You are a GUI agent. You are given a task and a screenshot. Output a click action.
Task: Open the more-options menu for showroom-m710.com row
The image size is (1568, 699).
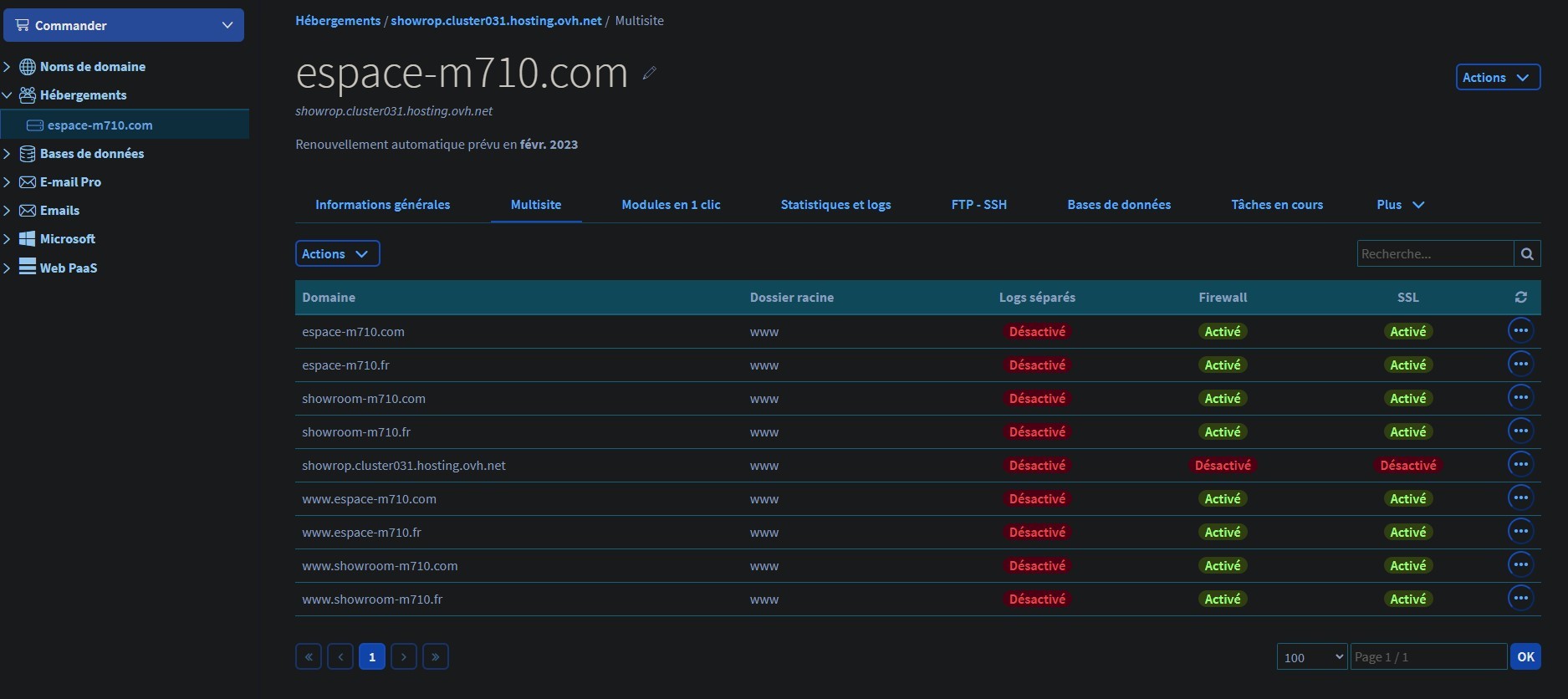pos(1520,398)
